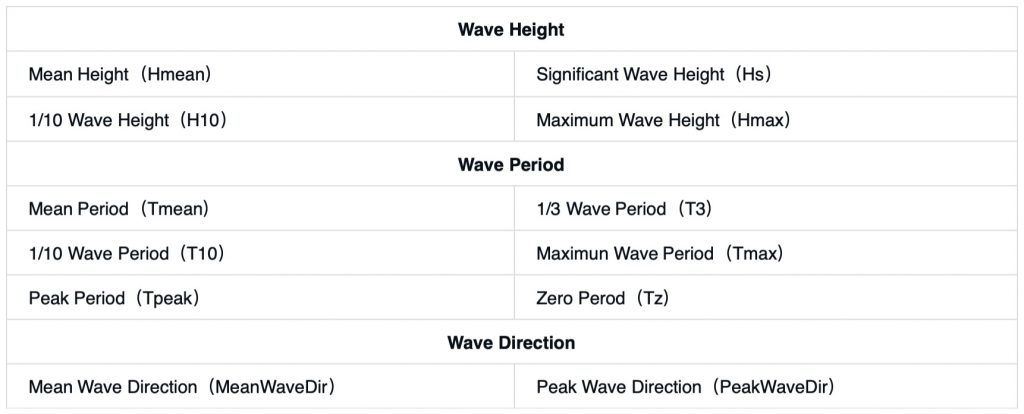
Task: Click the Wave Height section header
Action: click(511, 30)
